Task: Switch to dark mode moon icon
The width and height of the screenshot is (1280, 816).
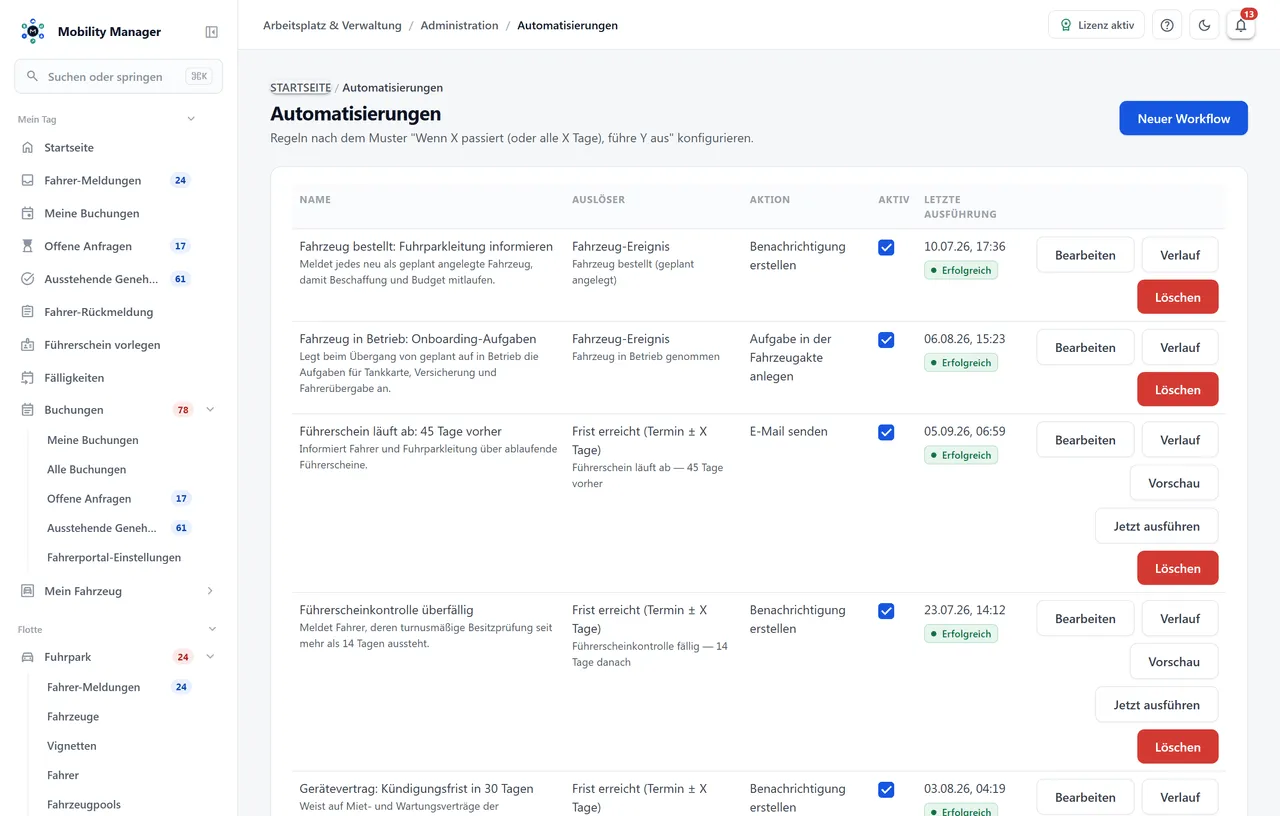Action: [1204, 25]
